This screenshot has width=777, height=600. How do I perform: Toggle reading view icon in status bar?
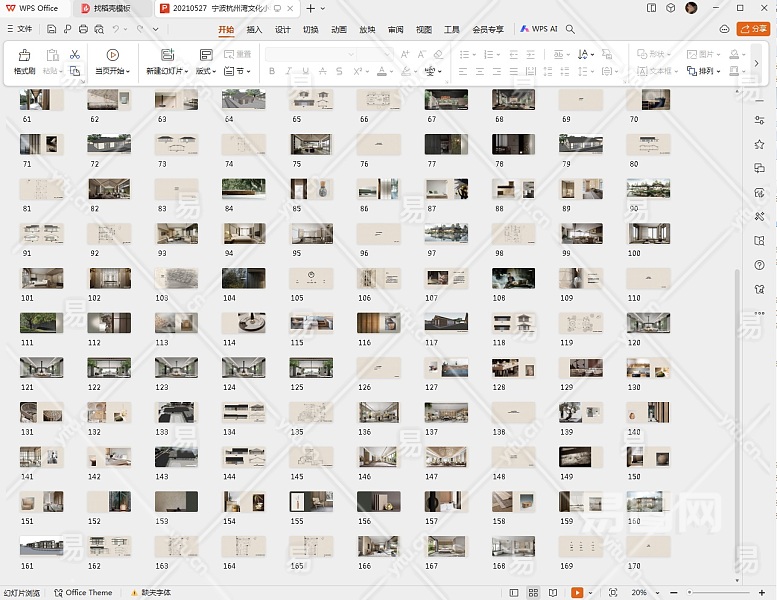click(x=553, y=593)
